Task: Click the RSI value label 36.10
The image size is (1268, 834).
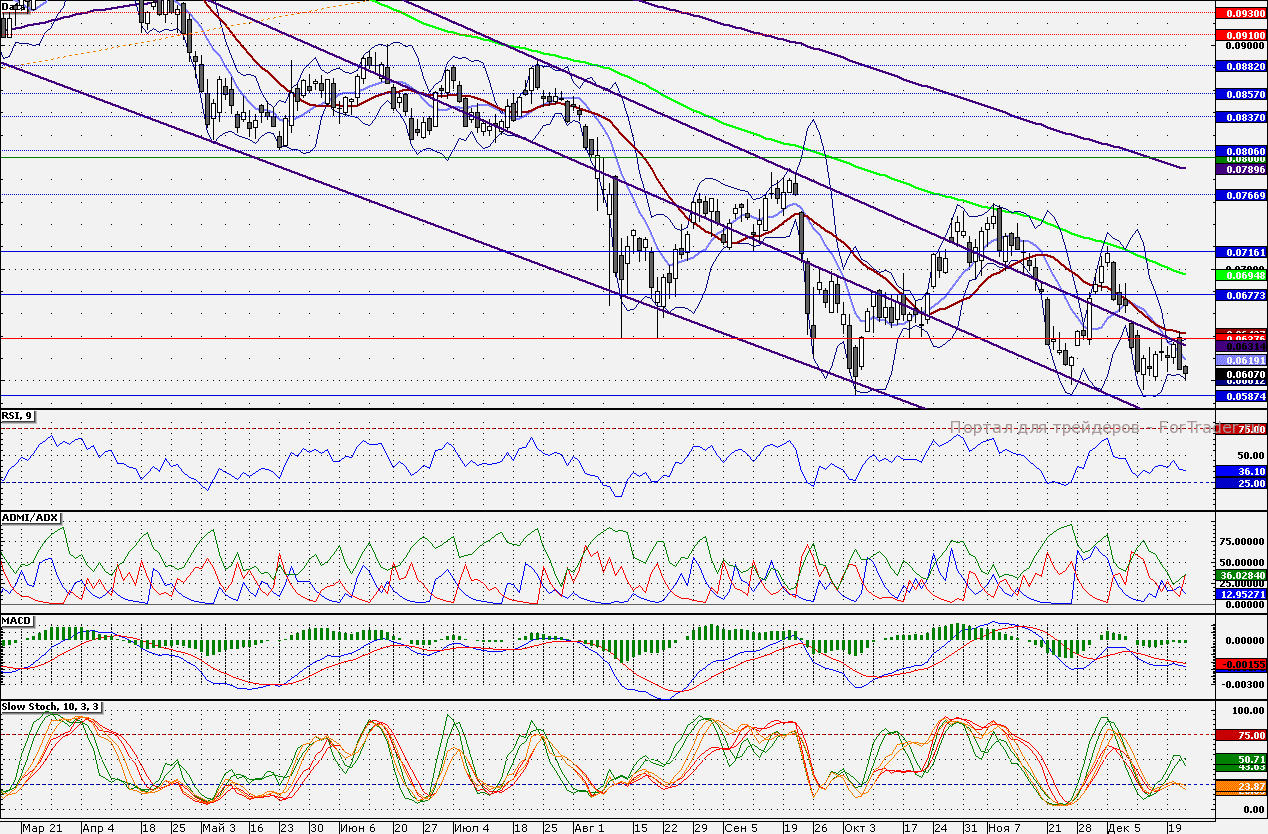Action: point(1240,471)
